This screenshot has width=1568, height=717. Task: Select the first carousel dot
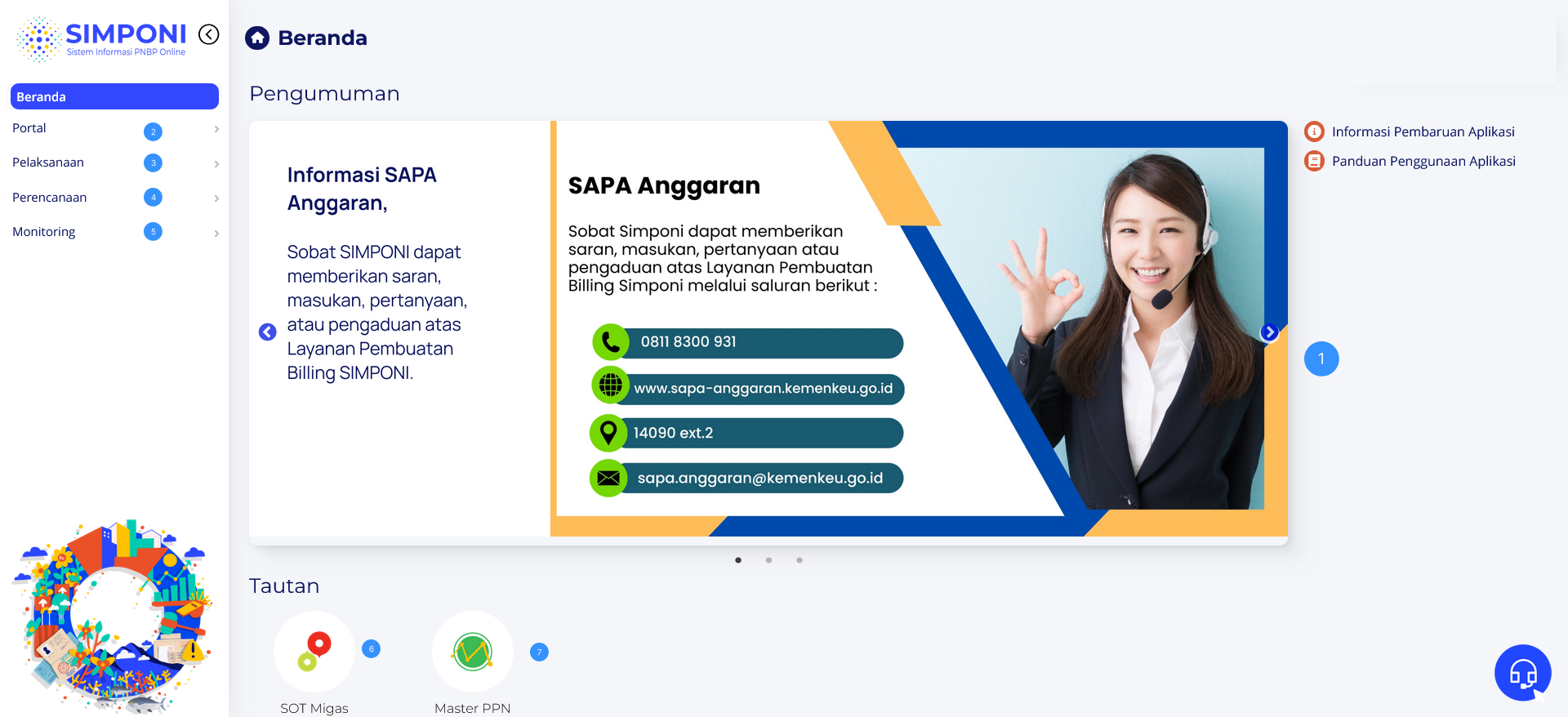tap(738, 560)
